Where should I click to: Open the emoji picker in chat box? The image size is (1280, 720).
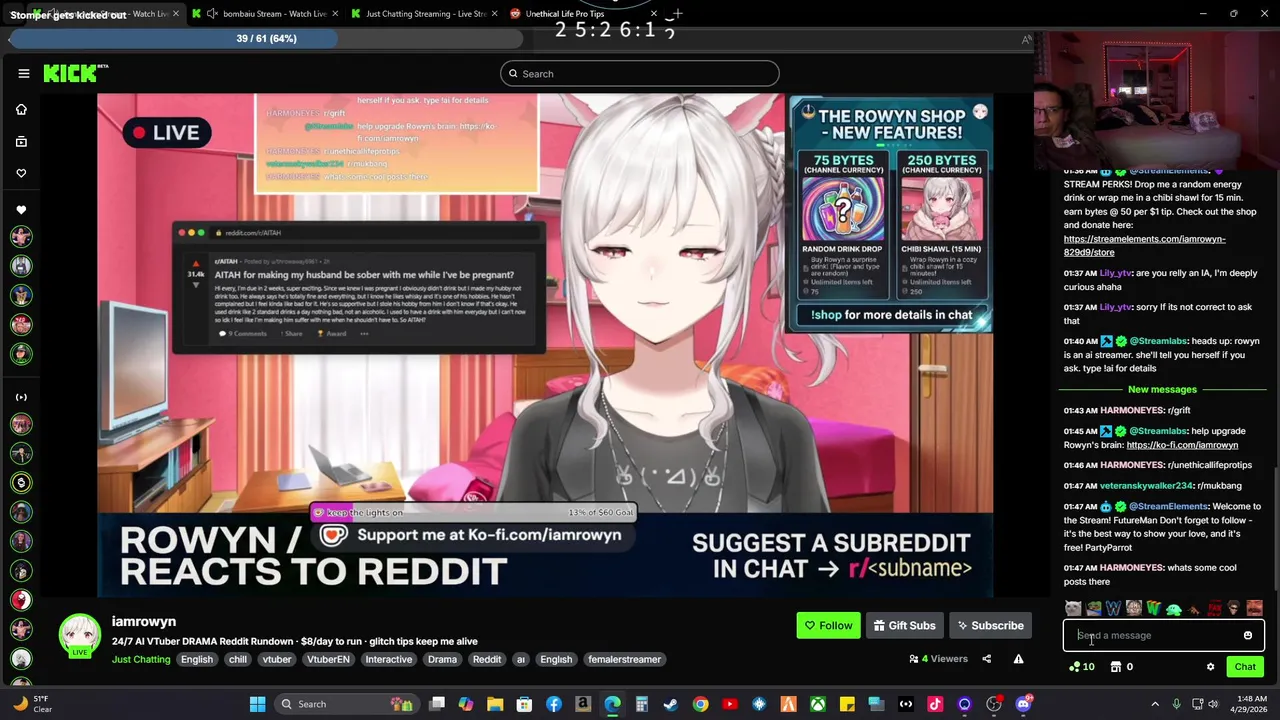click(x=1248, y=635)
